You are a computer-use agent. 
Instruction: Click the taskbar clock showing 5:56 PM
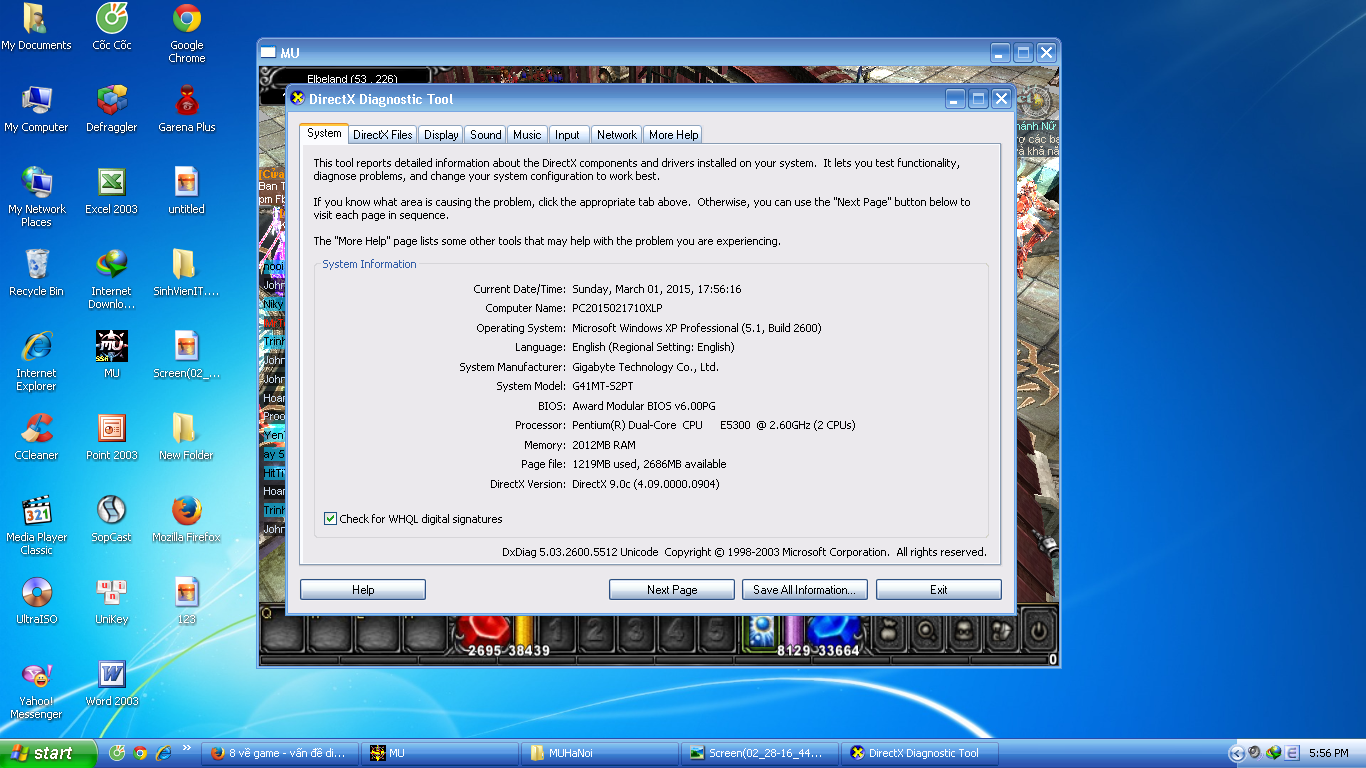coord(1328,754)
